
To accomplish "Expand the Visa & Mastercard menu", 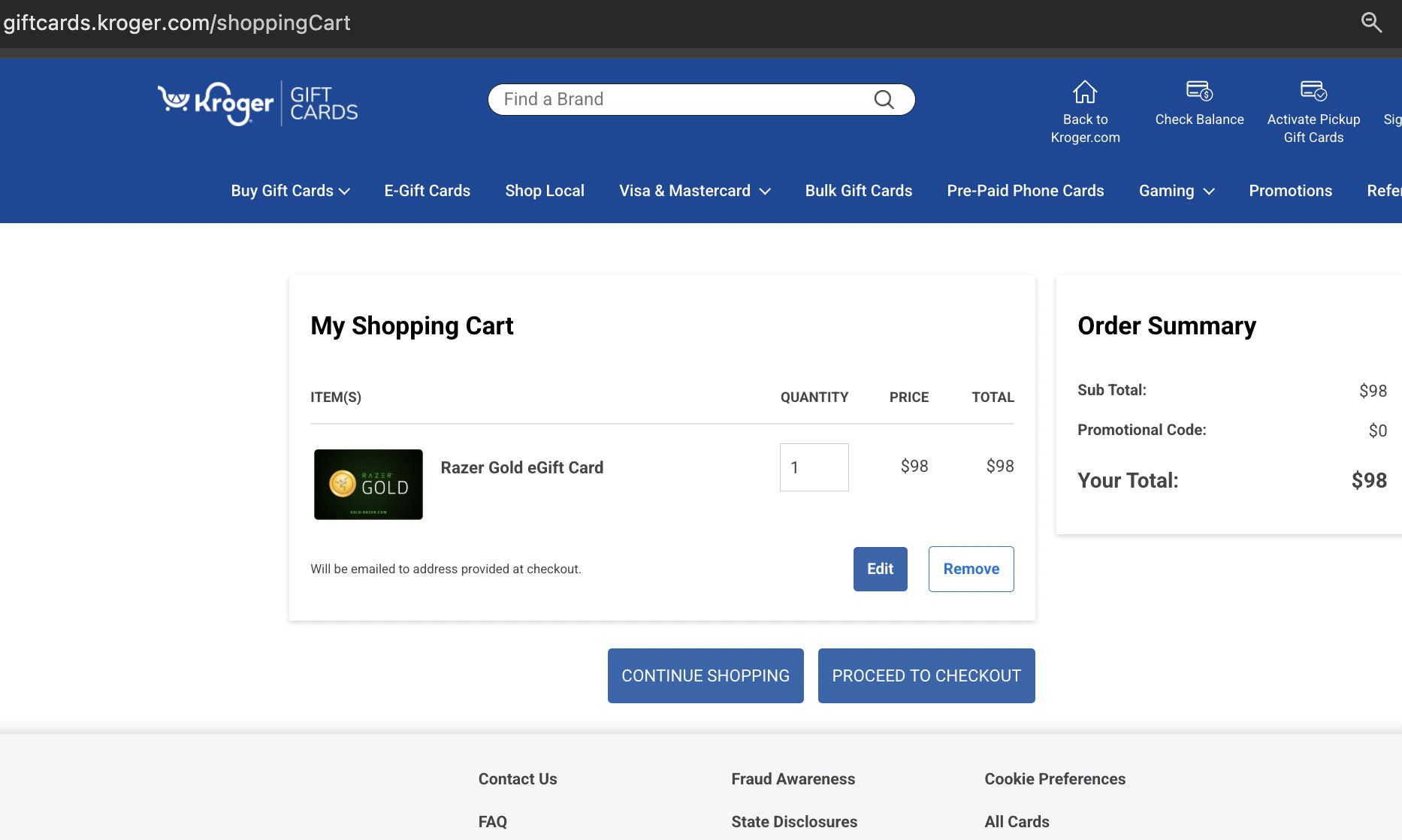I will [694, 191].
